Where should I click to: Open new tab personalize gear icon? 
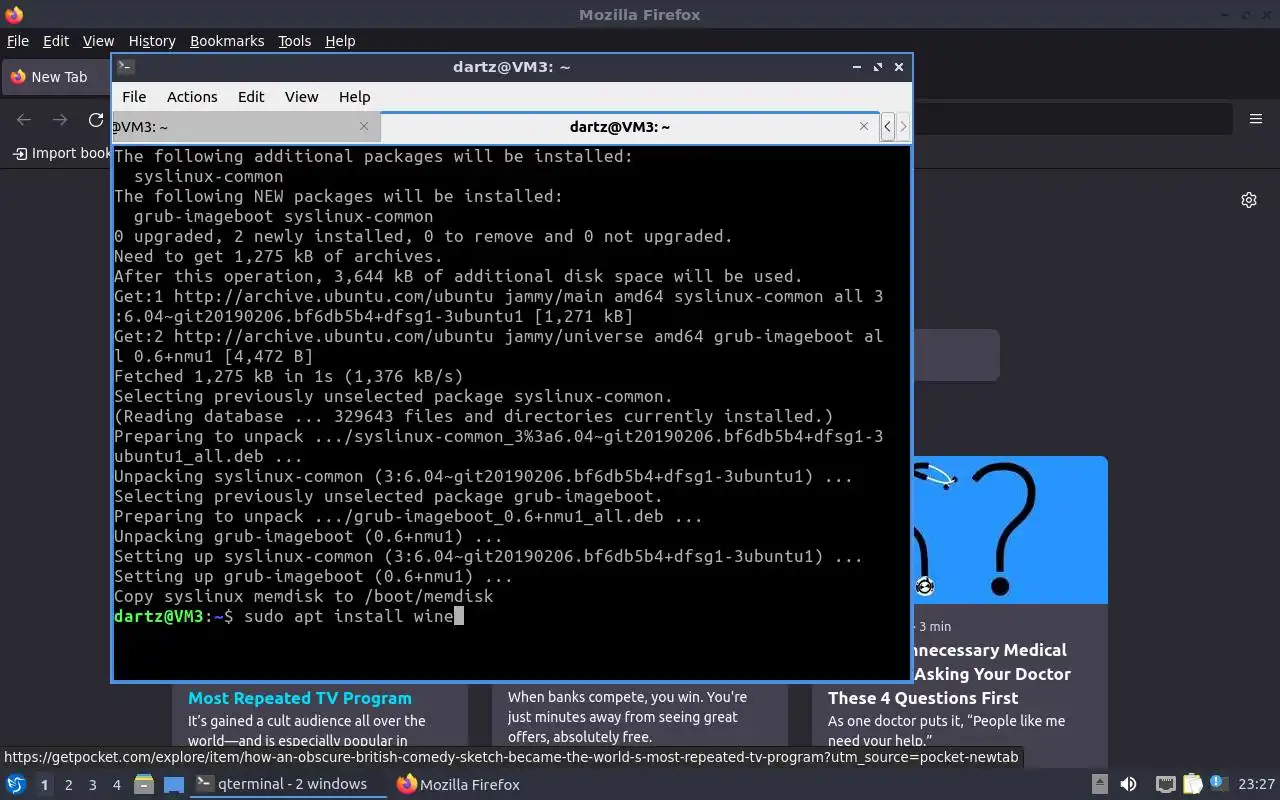[x=1249, y=200]
